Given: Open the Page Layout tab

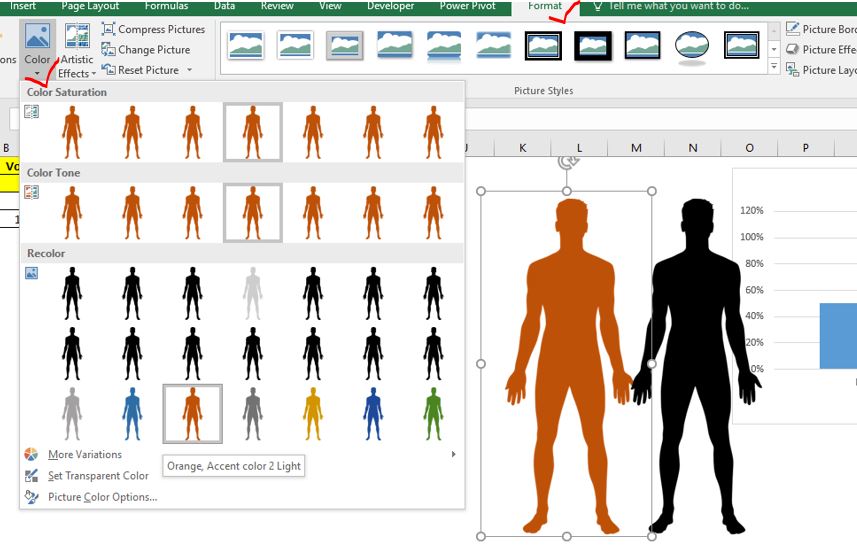Looking at the screenshot, I should (x=90, y=6).
